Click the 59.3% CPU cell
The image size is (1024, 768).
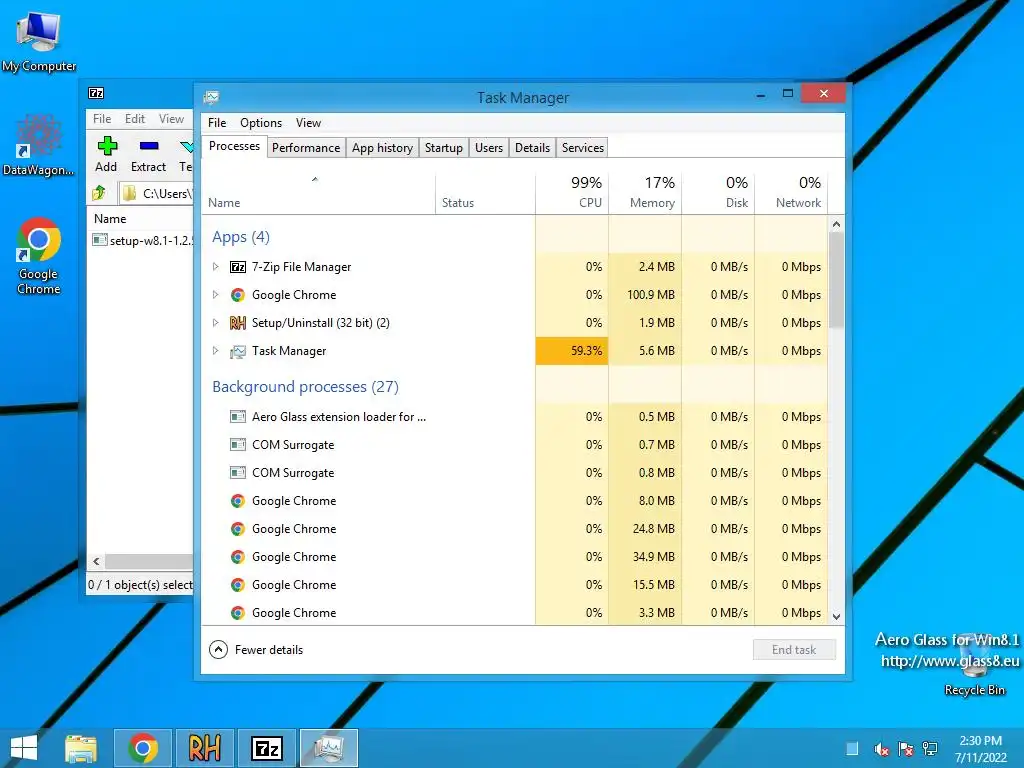(572, 351)
